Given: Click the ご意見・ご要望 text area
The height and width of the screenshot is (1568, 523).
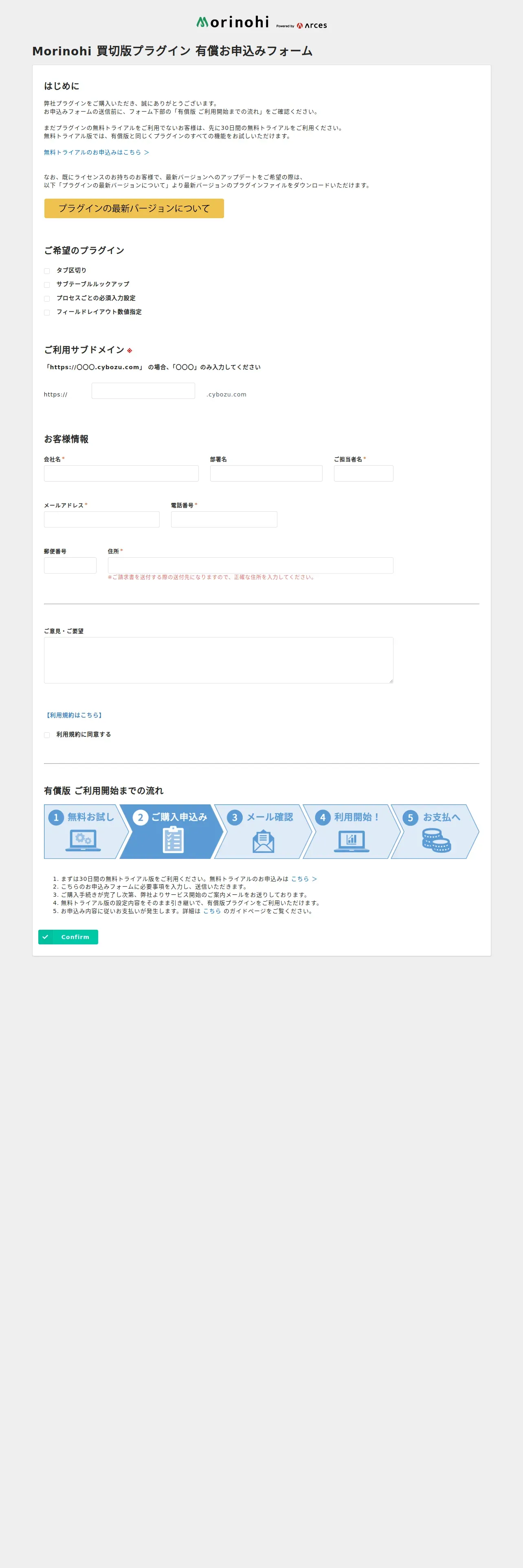Looking at the screenshot, I should 219,660.
